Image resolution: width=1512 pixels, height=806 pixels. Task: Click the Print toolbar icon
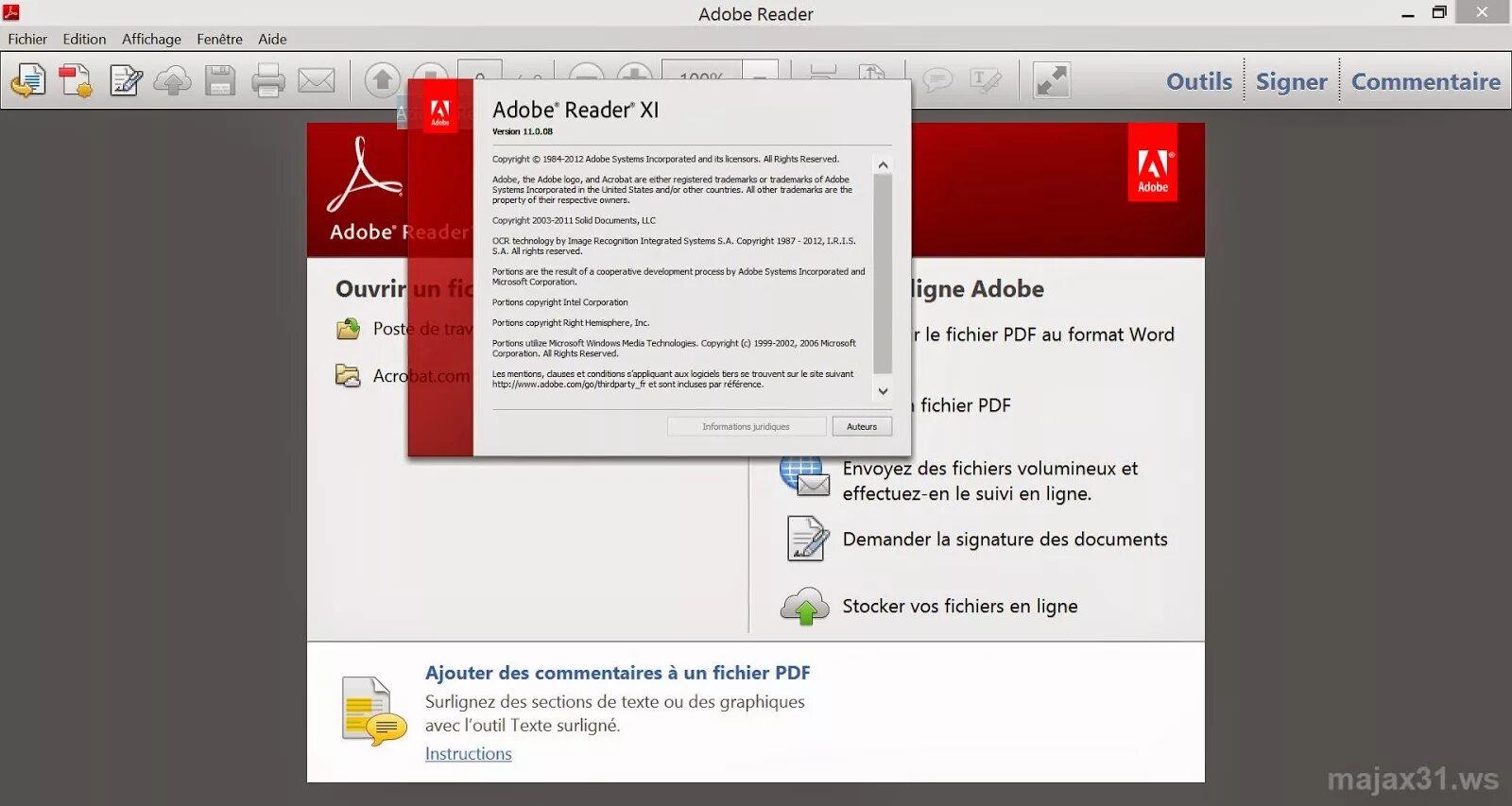point(268,81)
